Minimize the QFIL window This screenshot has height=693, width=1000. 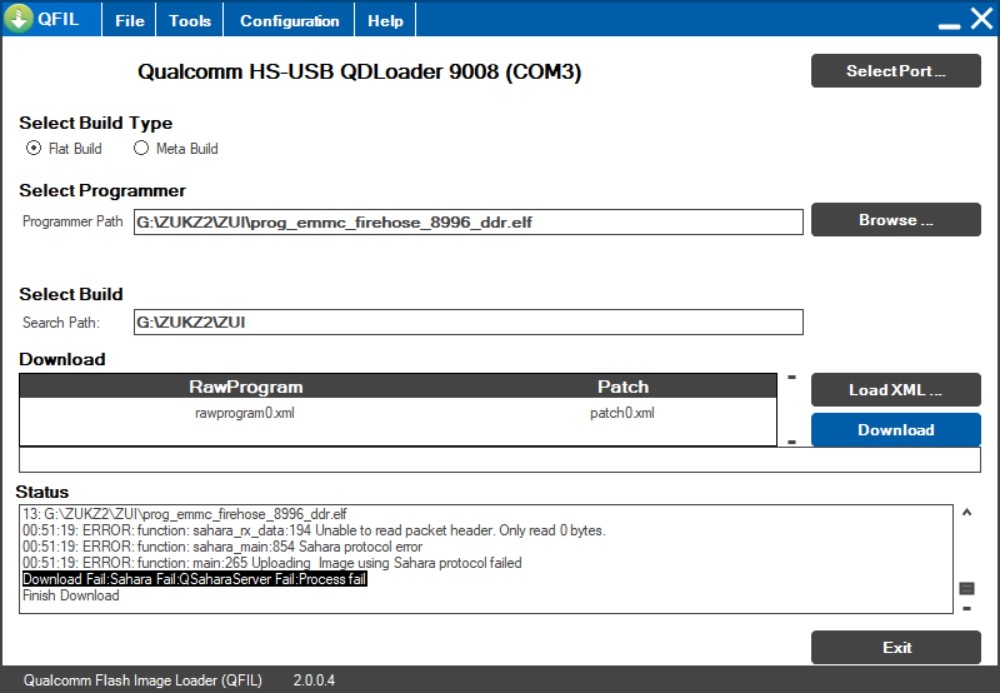949,26
